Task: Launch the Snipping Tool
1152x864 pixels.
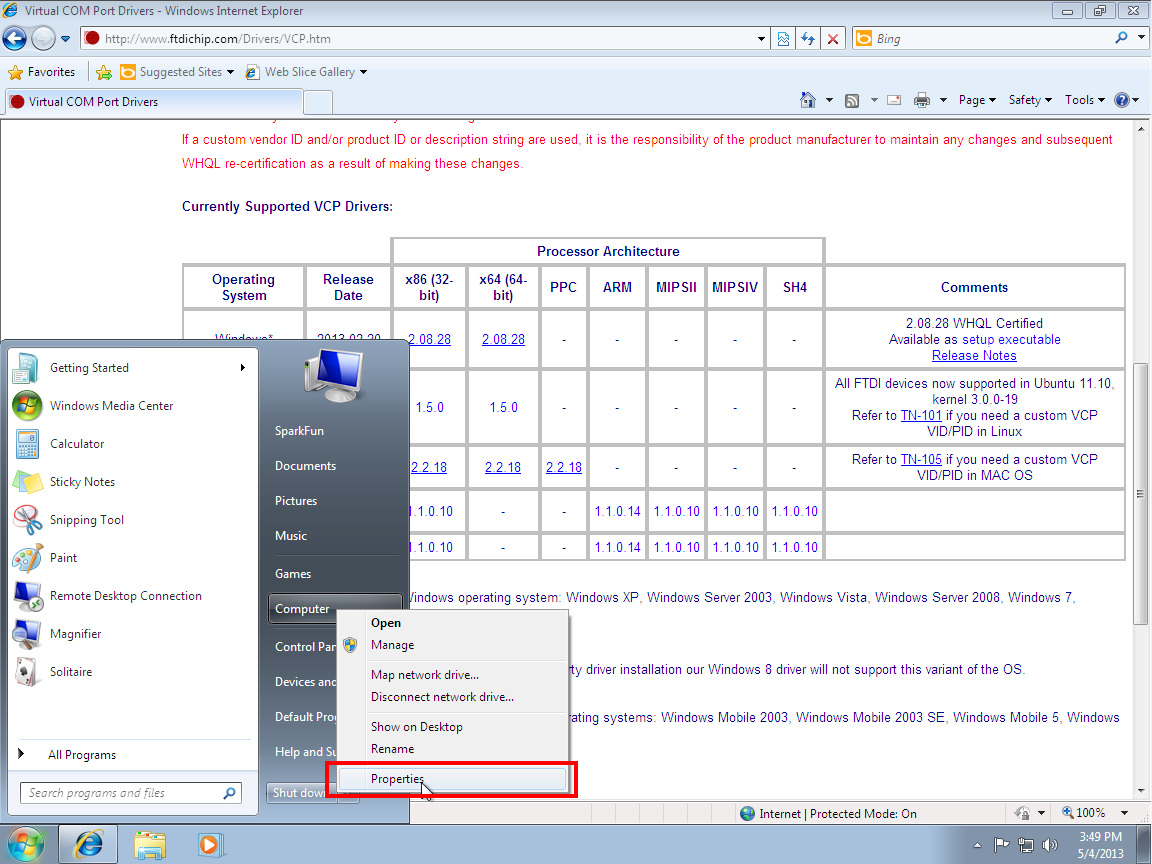Action: point(131,520)
